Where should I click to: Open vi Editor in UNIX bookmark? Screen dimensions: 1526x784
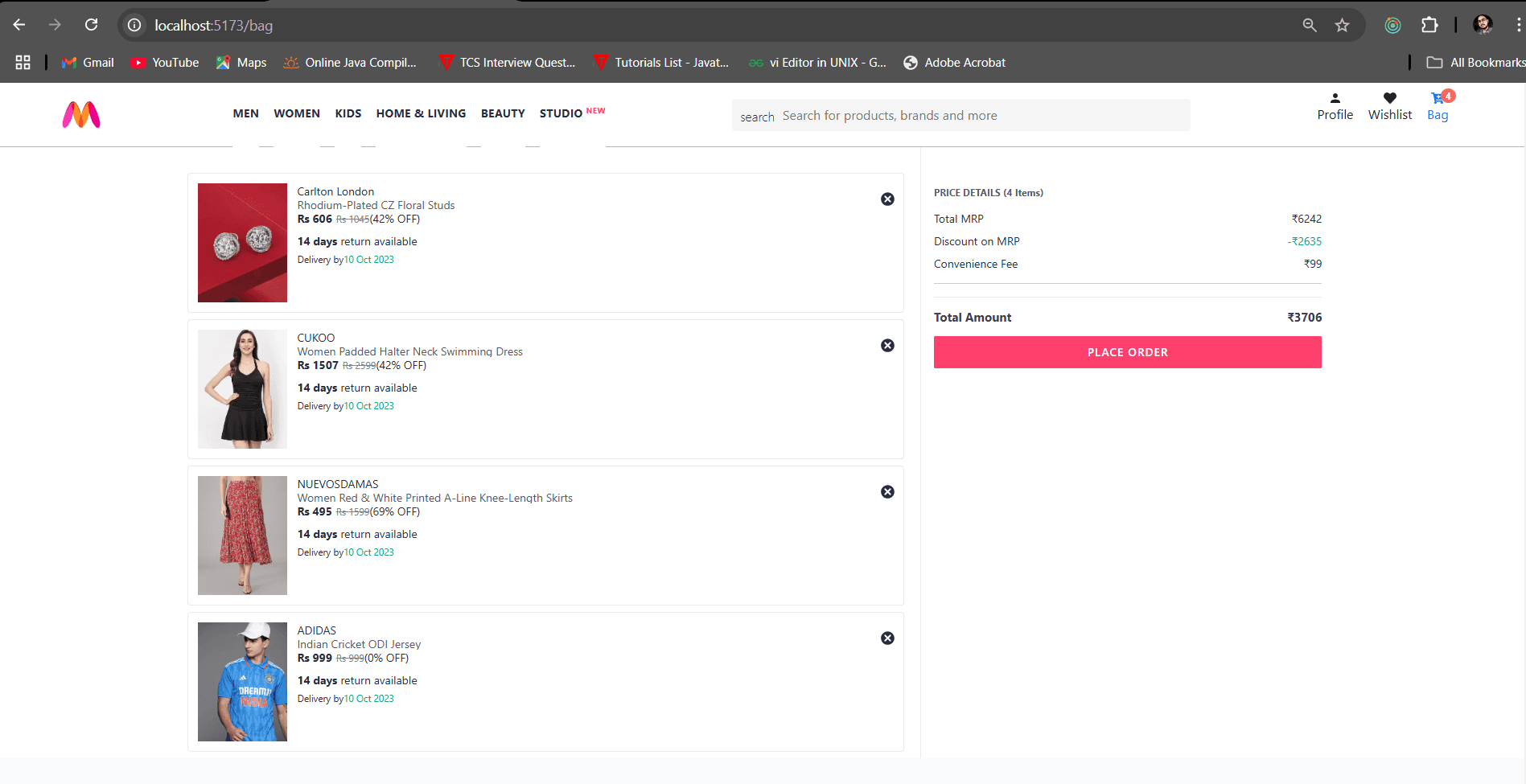[817, 63]
